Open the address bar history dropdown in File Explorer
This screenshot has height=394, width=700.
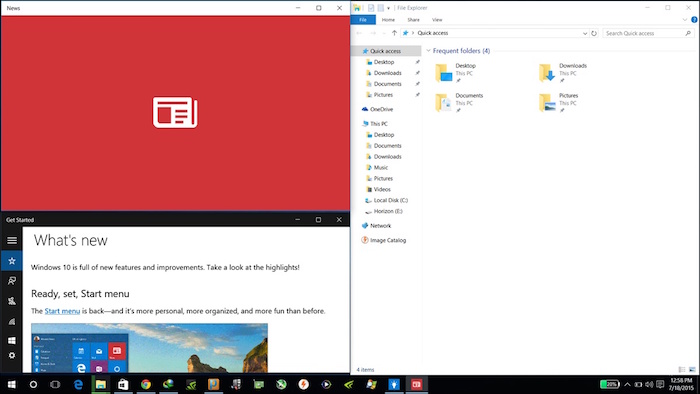[585, 33]
